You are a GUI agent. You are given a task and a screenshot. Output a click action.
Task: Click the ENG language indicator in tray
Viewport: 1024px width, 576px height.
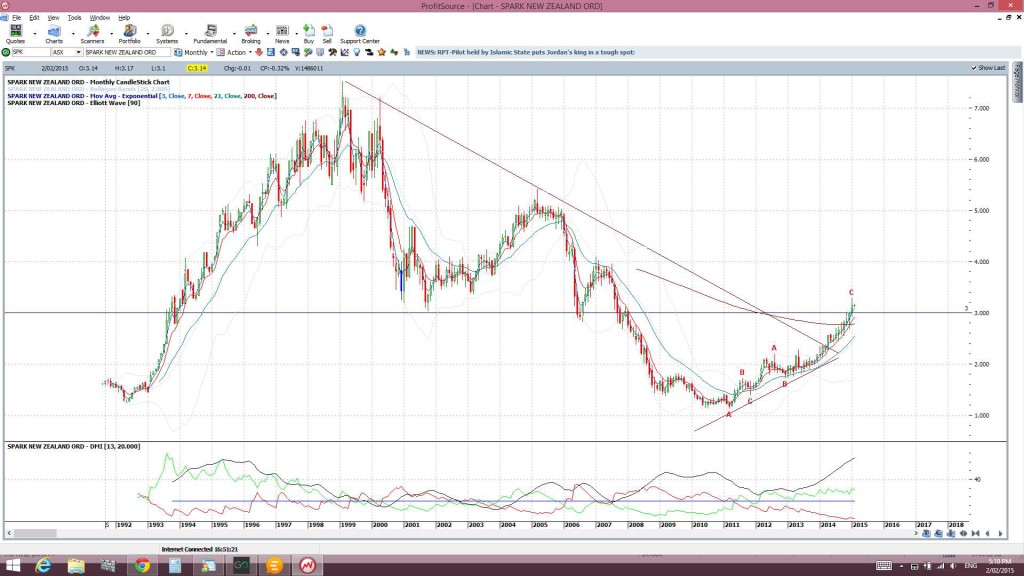(x=970, y=566)
